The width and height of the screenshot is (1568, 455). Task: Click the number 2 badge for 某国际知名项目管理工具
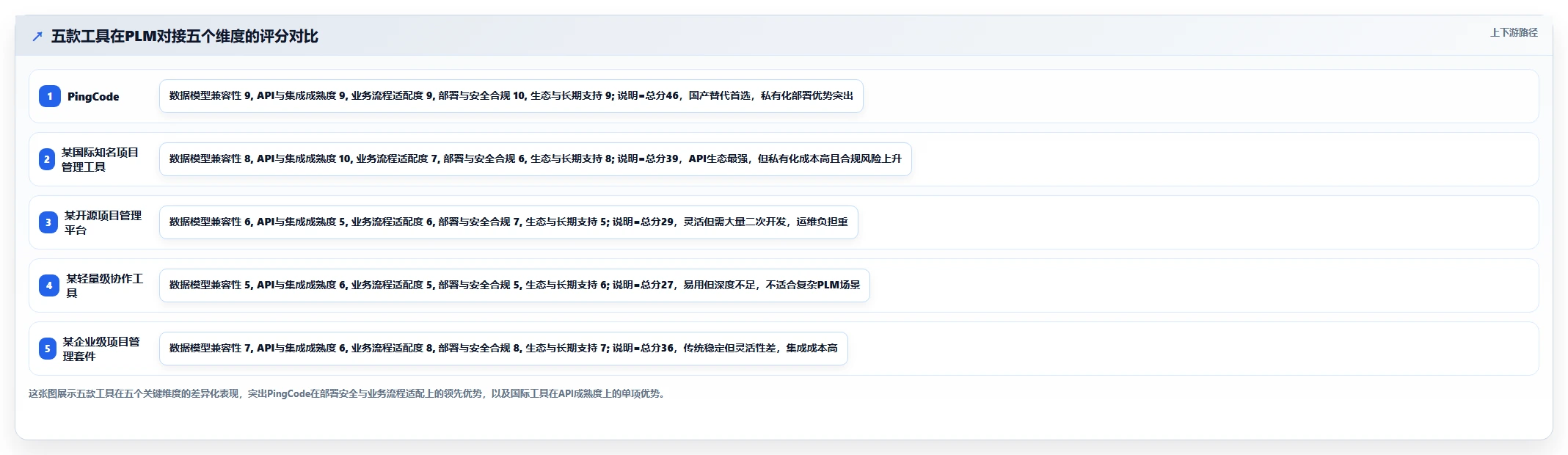click(47, 159)
